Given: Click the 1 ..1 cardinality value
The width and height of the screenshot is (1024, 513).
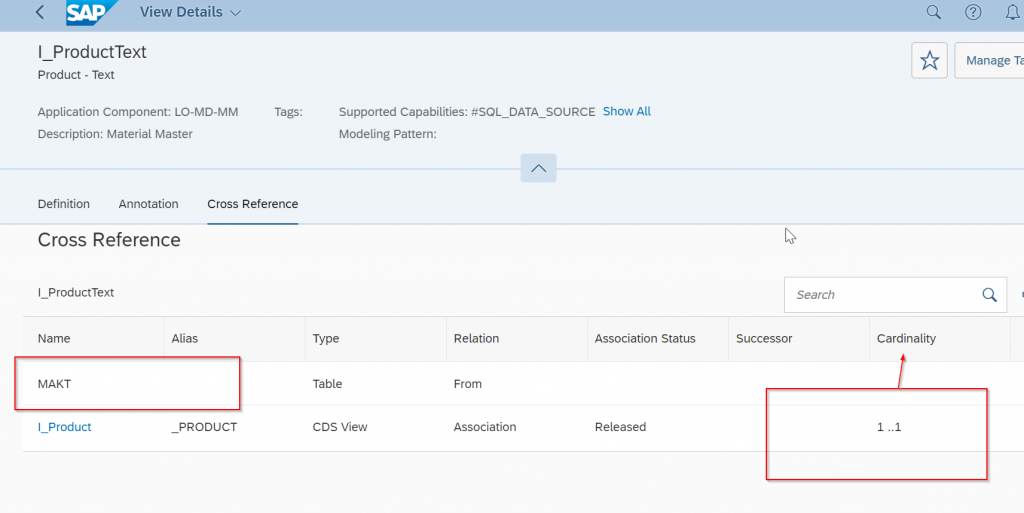Looking at the screenshot, I should (x=889, y=427).
